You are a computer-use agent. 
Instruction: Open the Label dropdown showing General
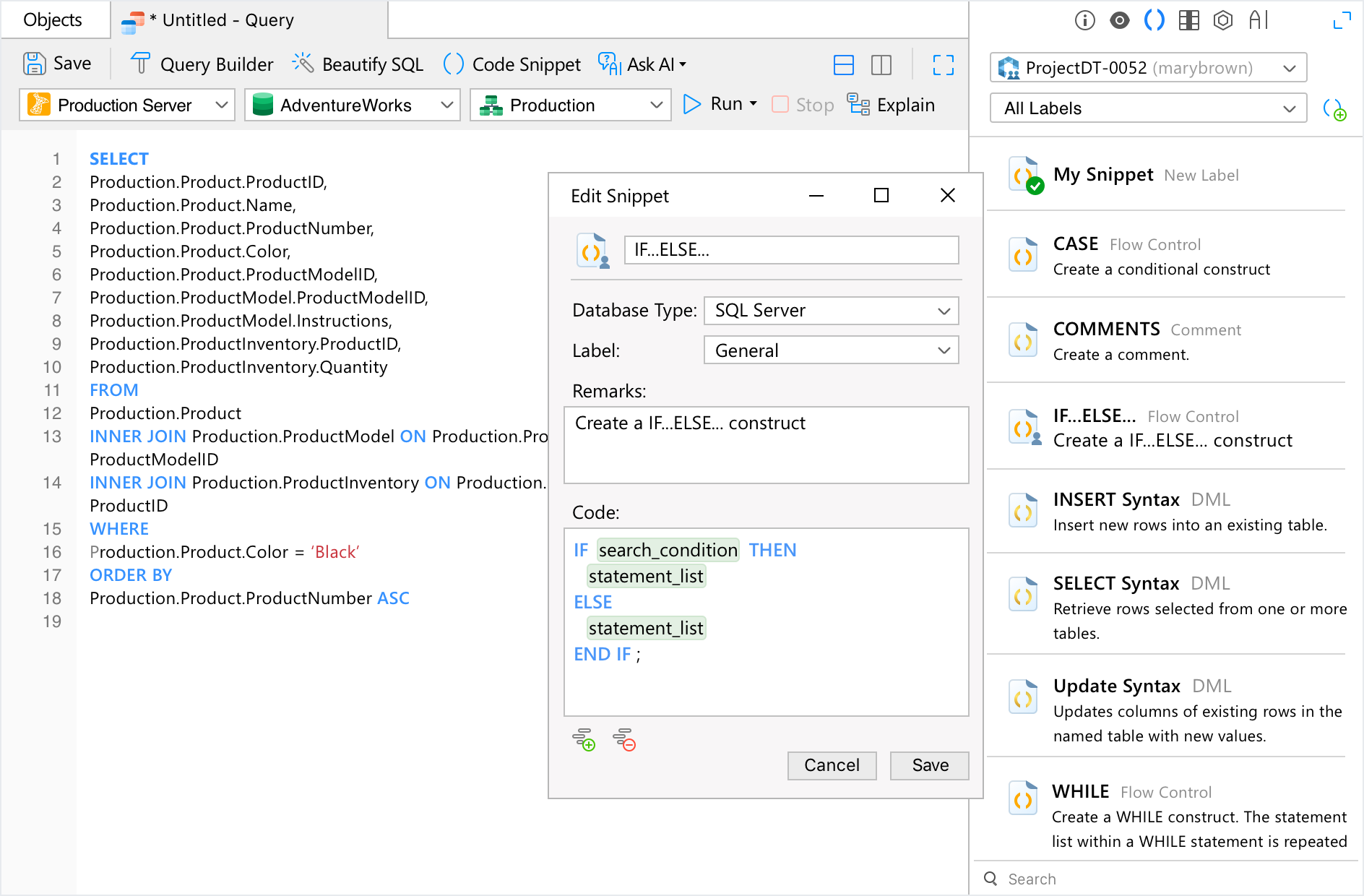[x=831, y=350]
